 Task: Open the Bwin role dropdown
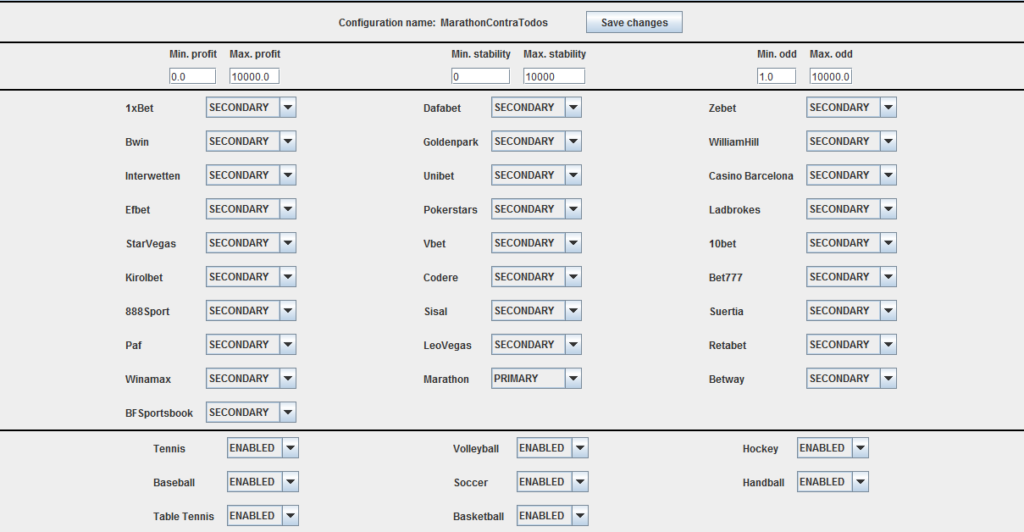click(251, 142)
